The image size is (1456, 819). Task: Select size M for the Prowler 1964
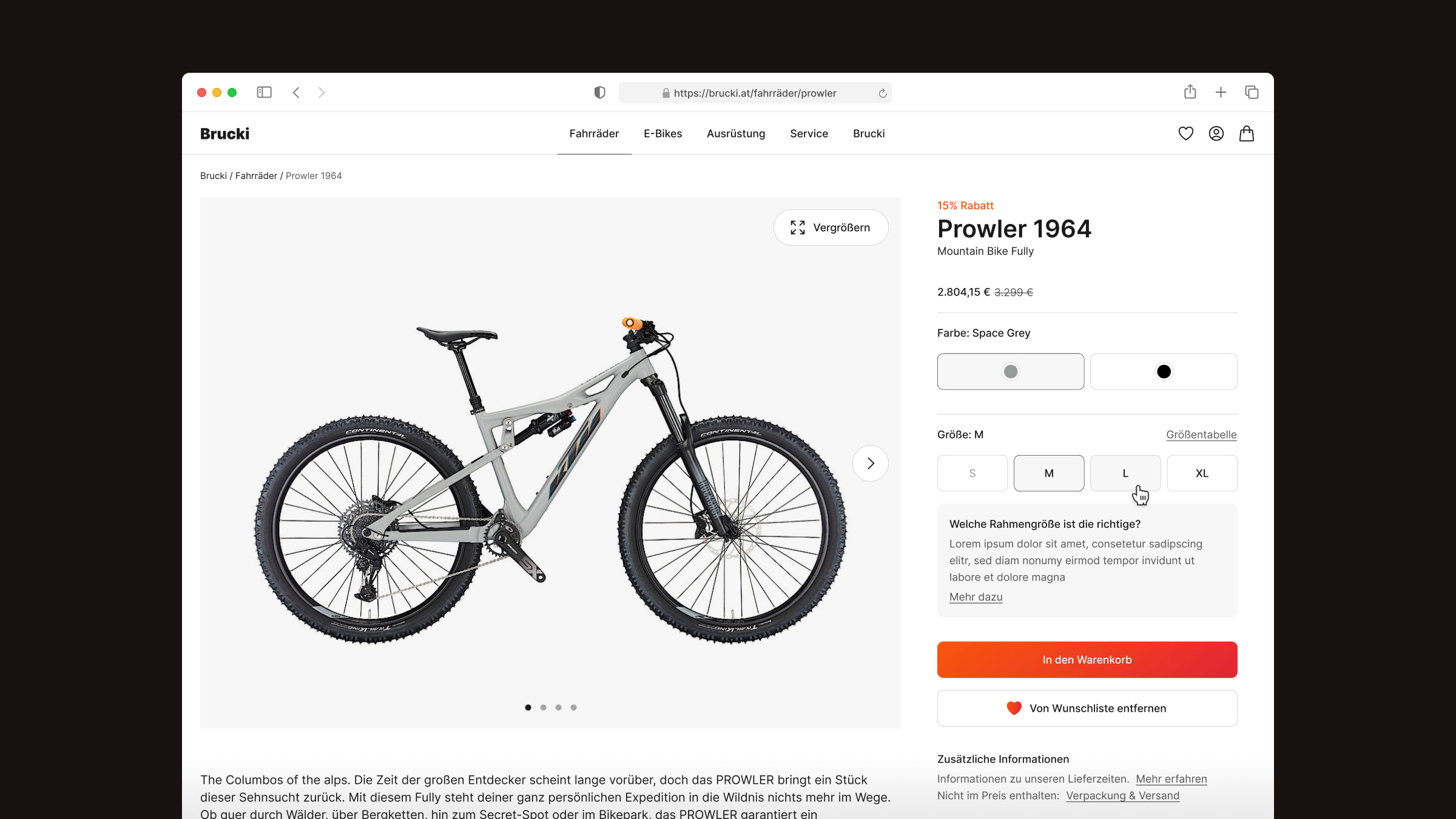click(1049, 472)
